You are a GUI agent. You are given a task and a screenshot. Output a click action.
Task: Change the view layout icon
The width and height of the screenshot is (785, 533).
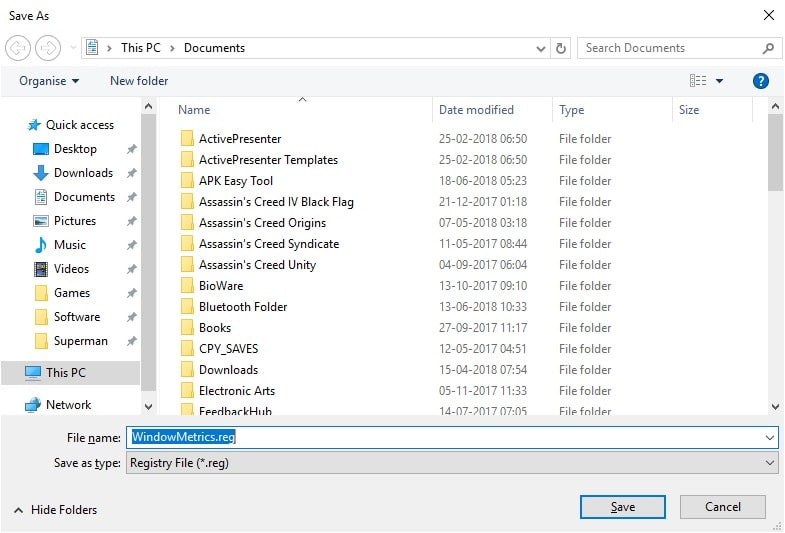pos(697,81)
